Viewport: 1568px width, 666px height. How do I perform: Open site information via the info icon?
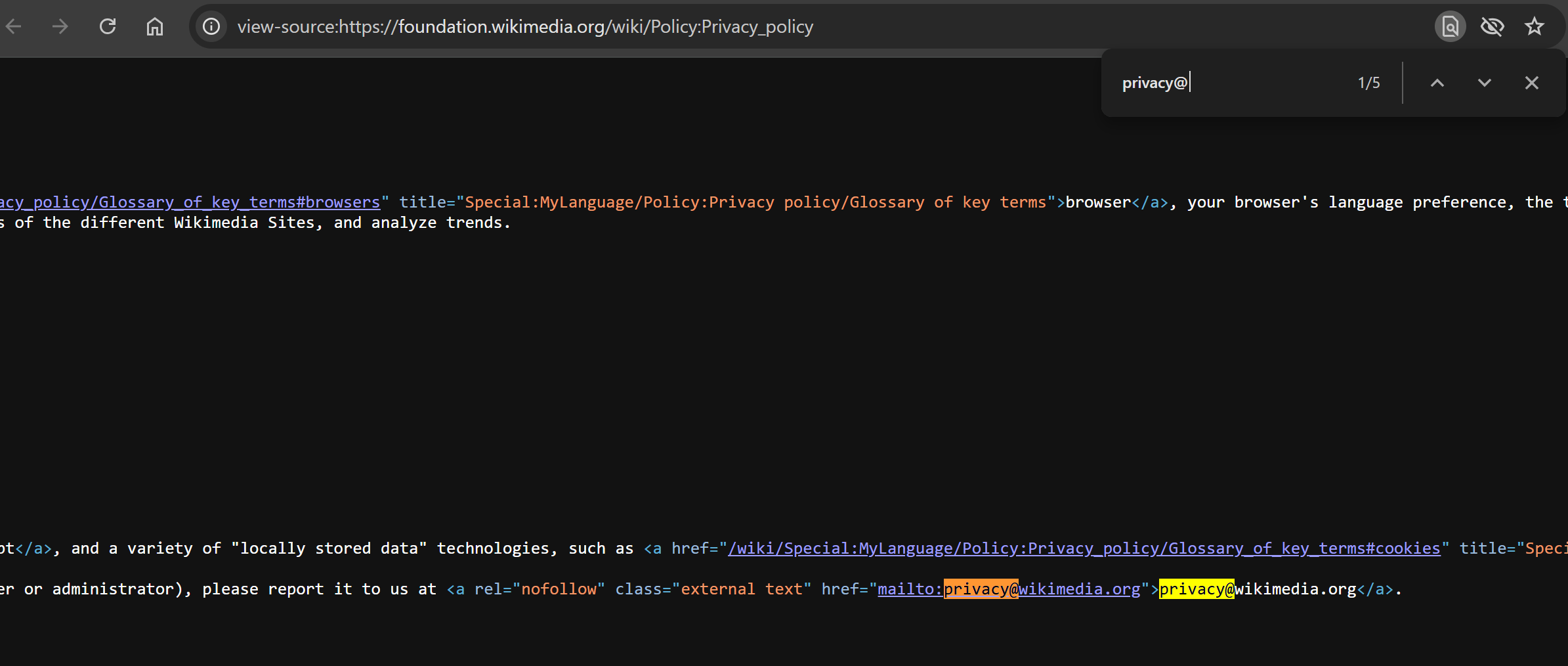[x=211, y=26]
